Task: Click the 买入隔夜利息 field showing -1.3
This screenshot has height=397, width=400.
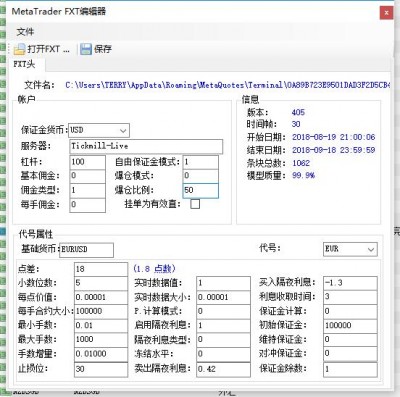Action: click(x=350, y=283)
